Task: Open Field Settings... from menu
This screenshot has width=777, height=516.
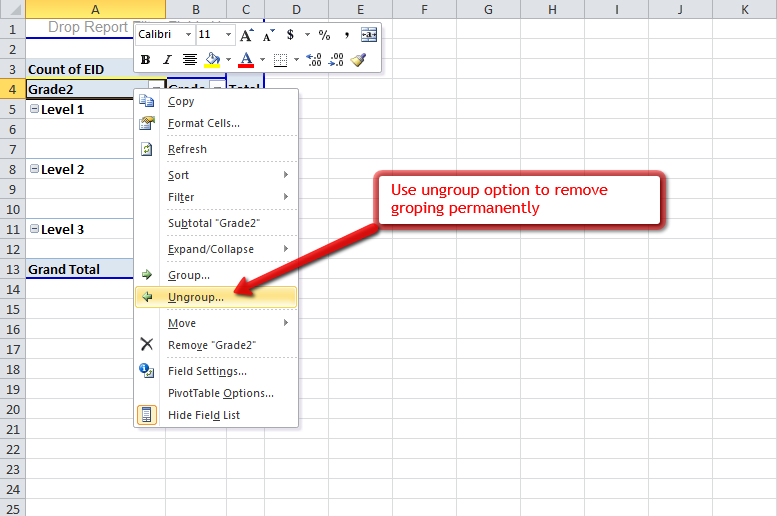Action: point(216,371)
